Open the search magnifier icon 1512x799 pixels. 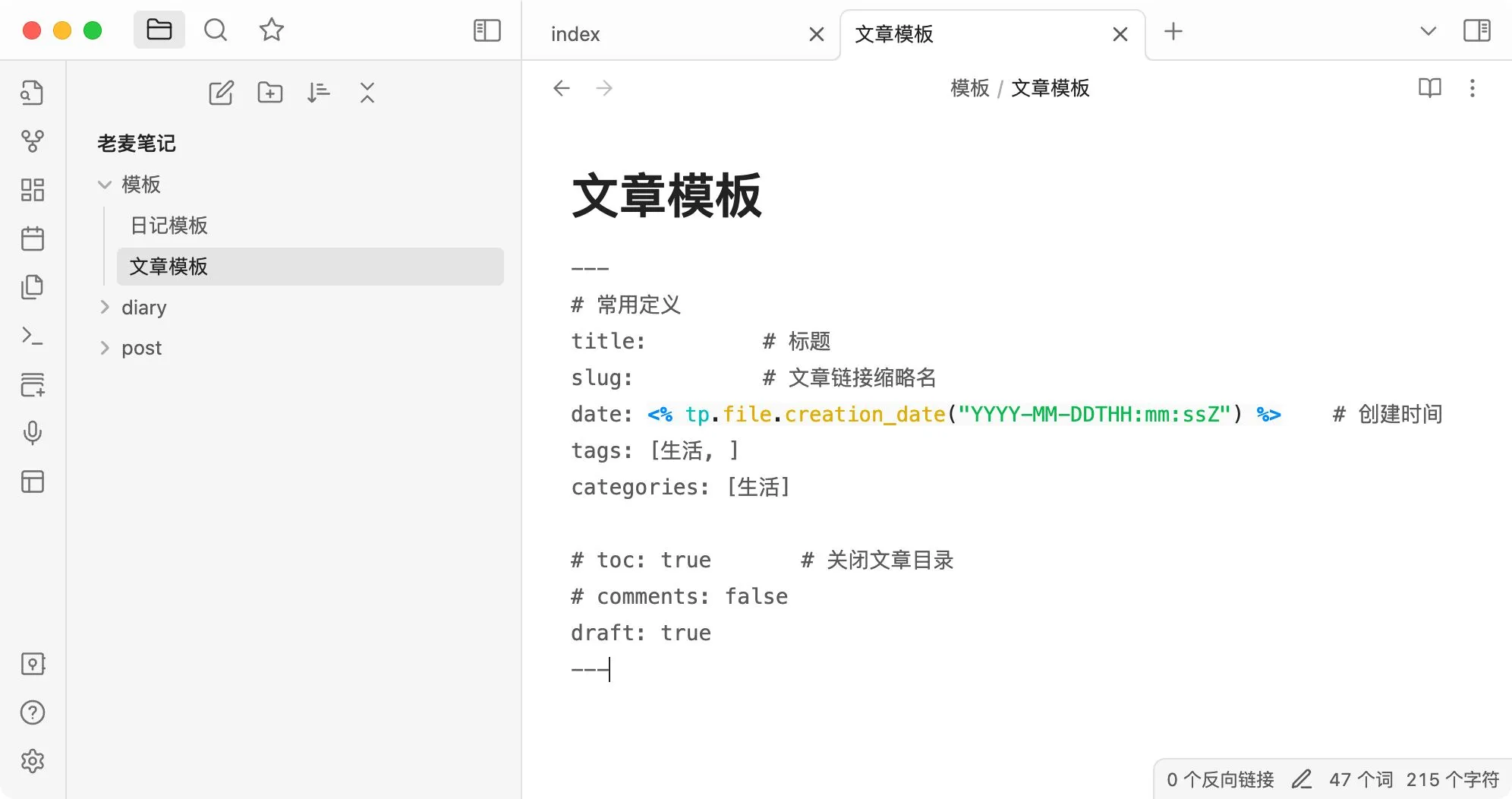(216, 30)
